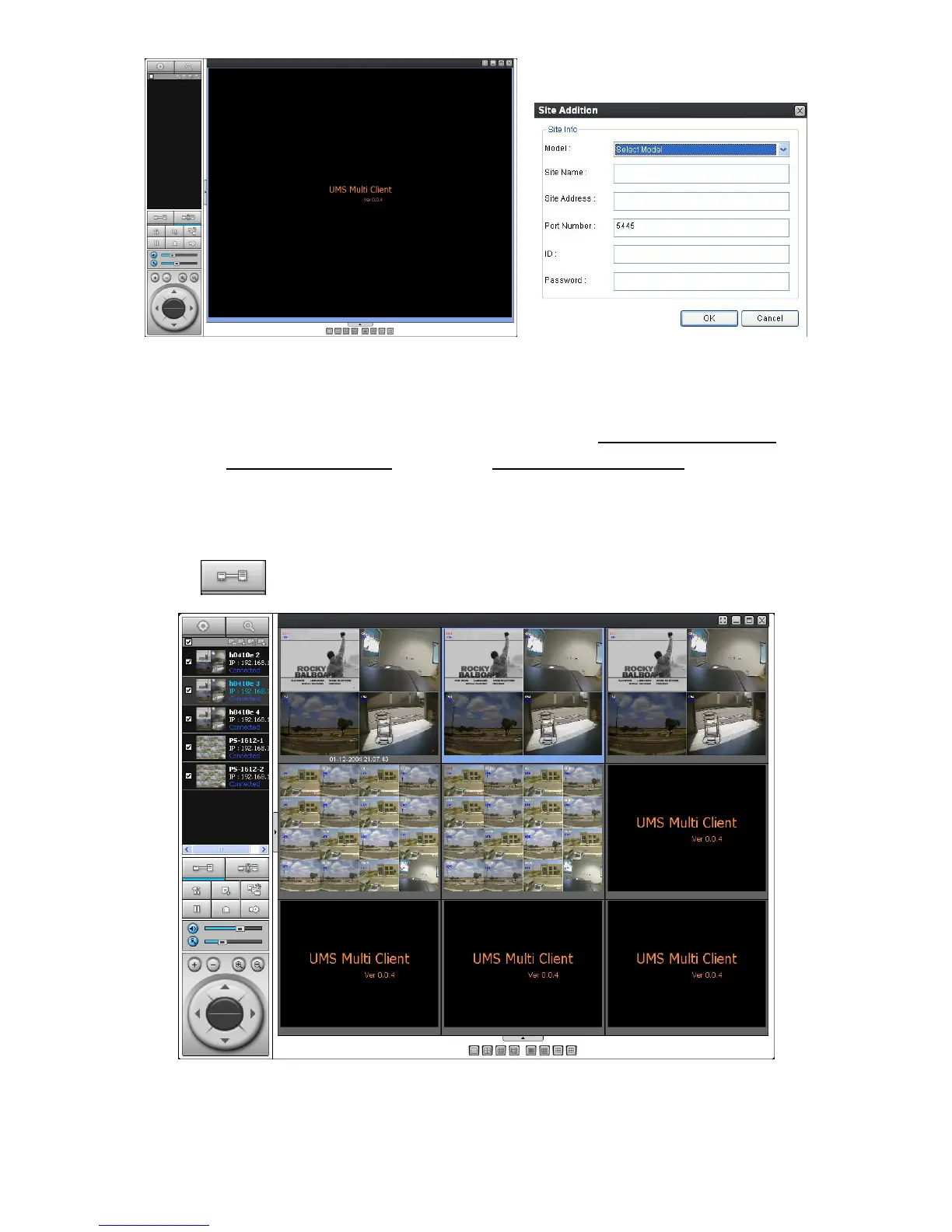Screen dimensions: 952x1232
Task: Click the Model dropdown arrow in Site Addition
Action: 783,149
